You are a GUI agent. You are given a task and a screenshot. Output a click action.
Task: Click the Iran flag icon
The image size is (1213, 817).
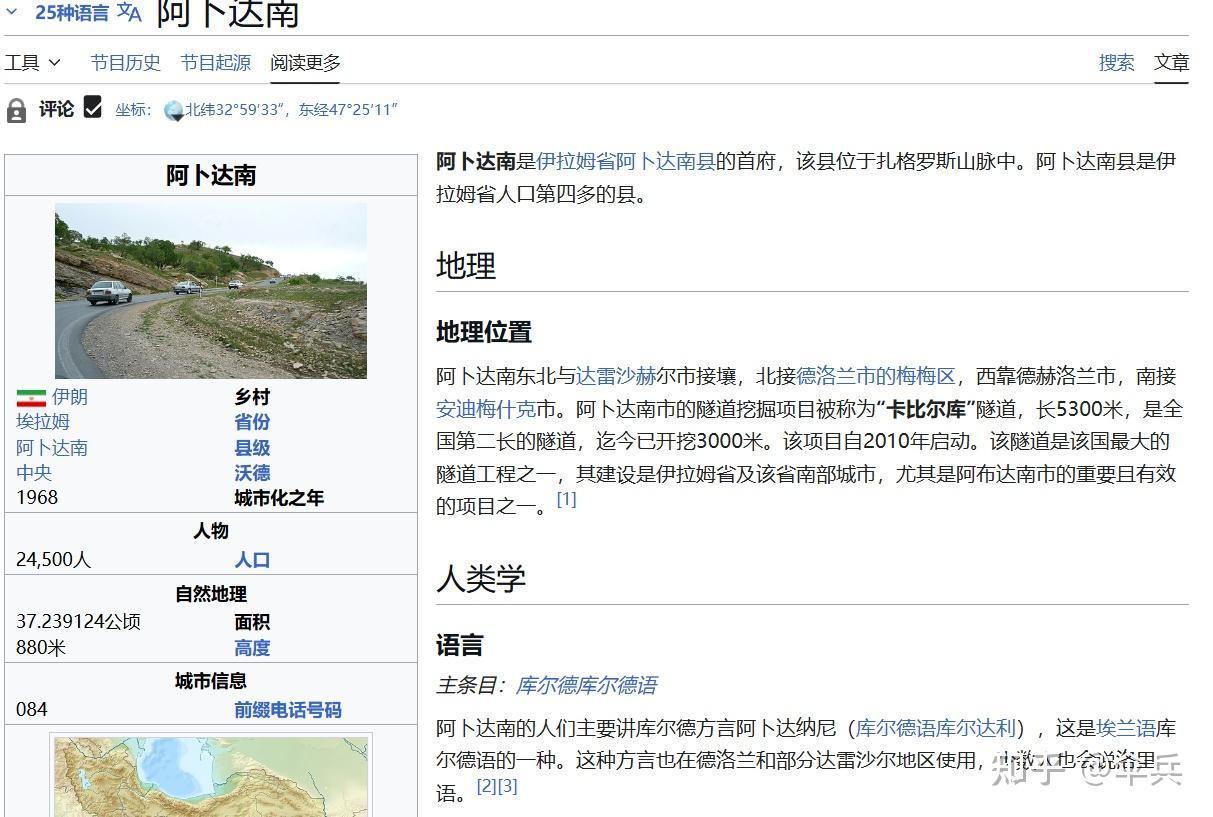[31, 397]
